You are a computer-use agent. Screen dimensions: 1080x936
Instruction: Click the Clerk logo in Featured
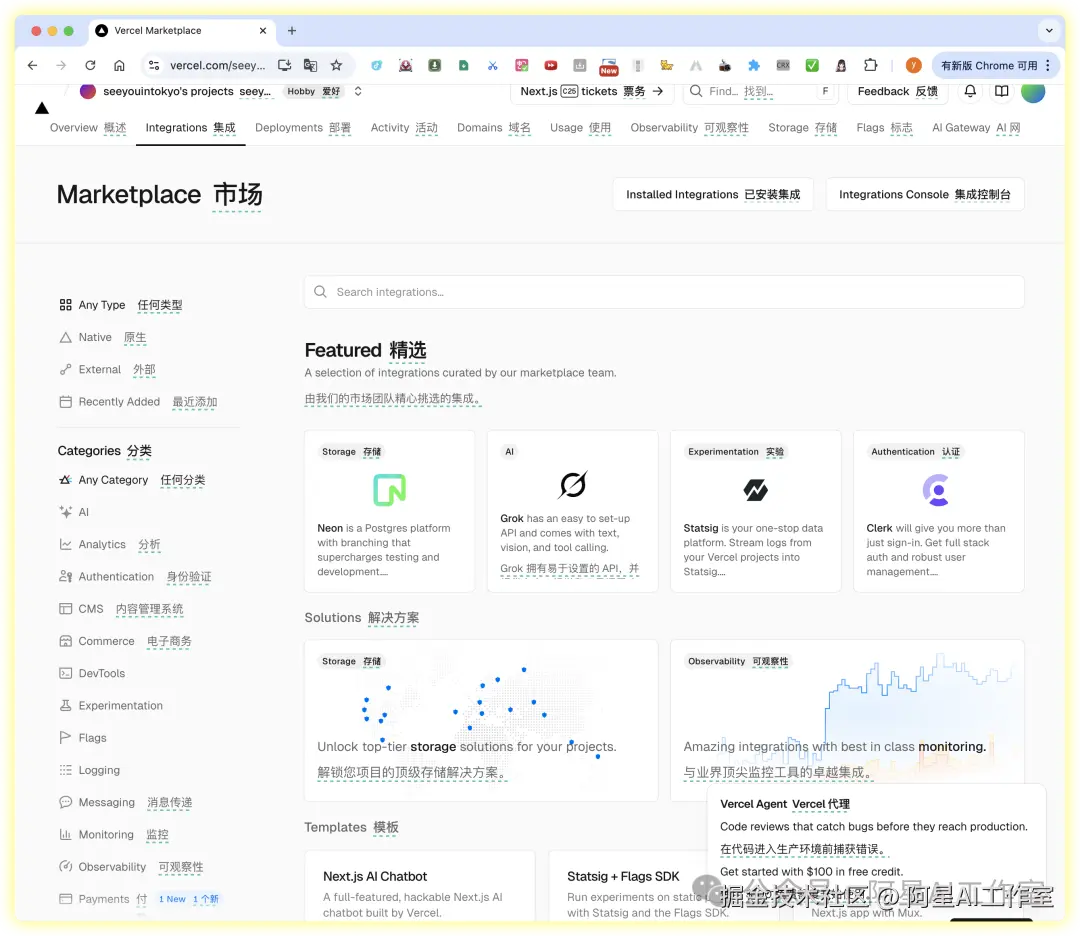tap(937, 490)
